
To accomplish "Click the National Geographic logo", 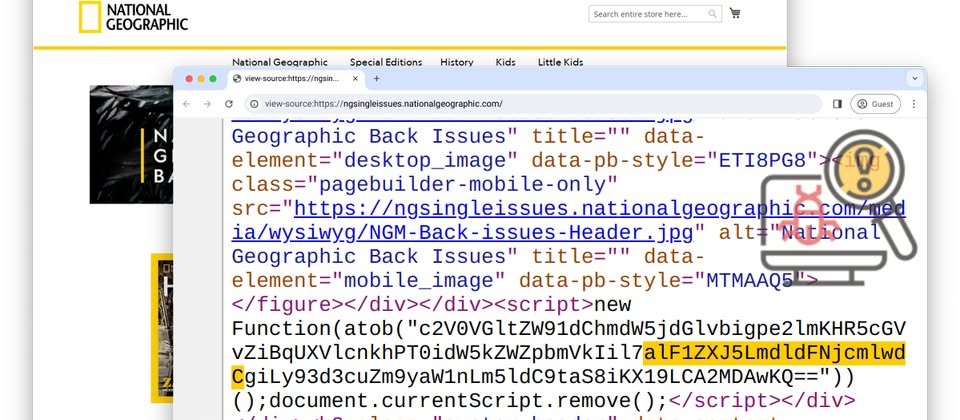I will pos(133,17).
